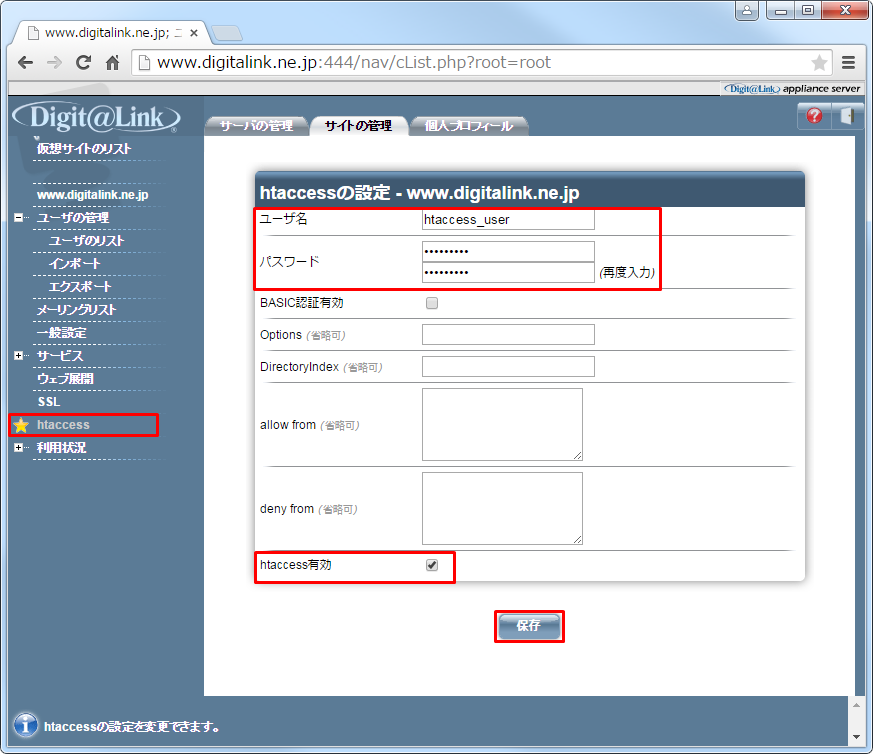Screen dimensions: 873x754
Task: Open SSL settings in sidebar
Action: (x=48, y=402)
